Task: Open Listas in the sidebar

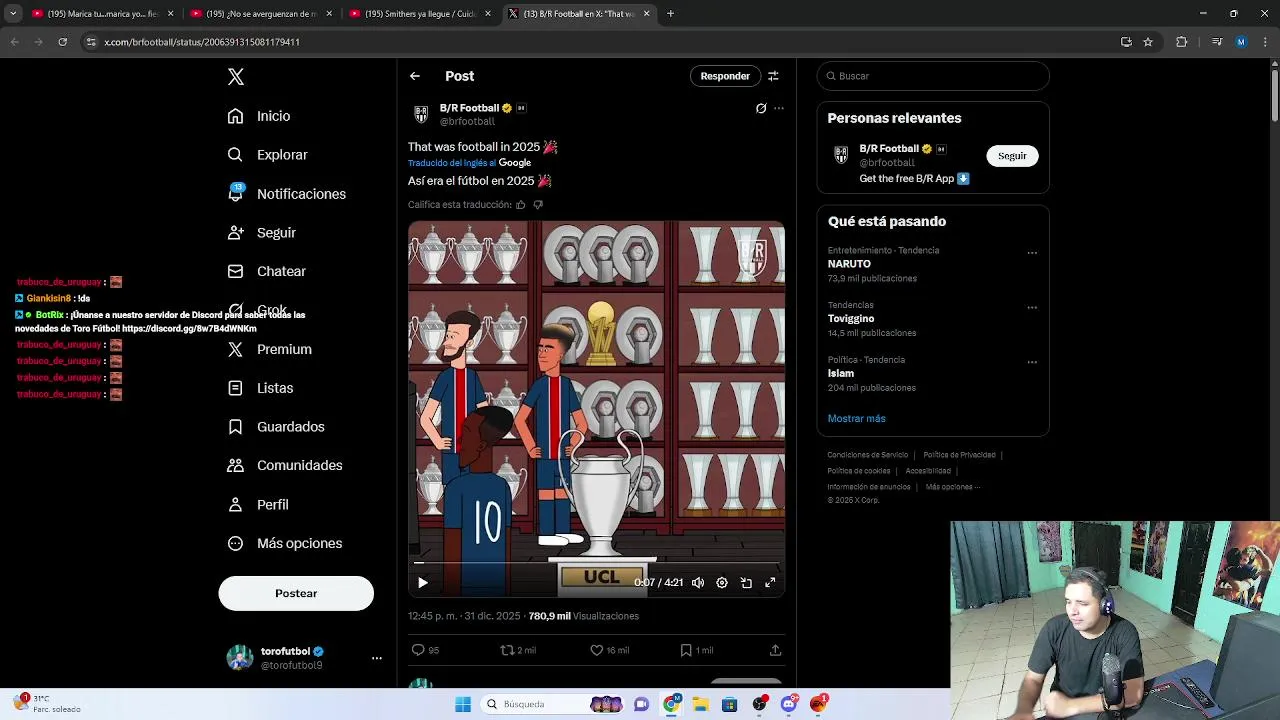Action: tap(261, 388)
